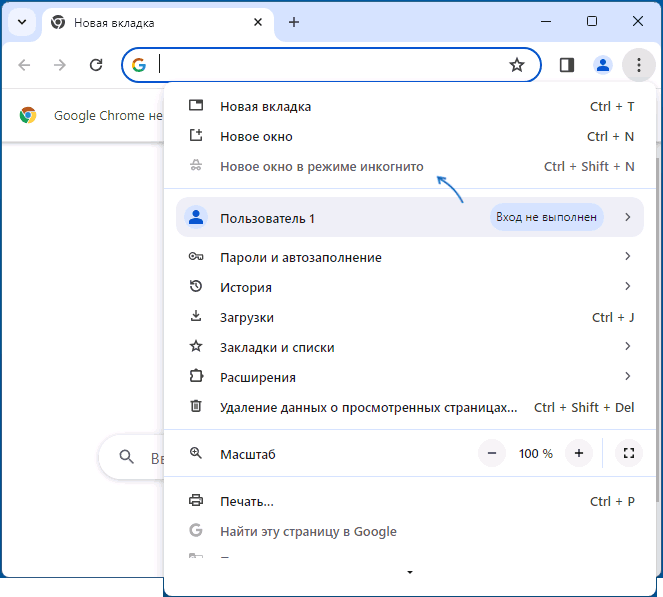Viewport: 663px width, 597px height.
Task: Reload the page
Action: click(96, 65)
